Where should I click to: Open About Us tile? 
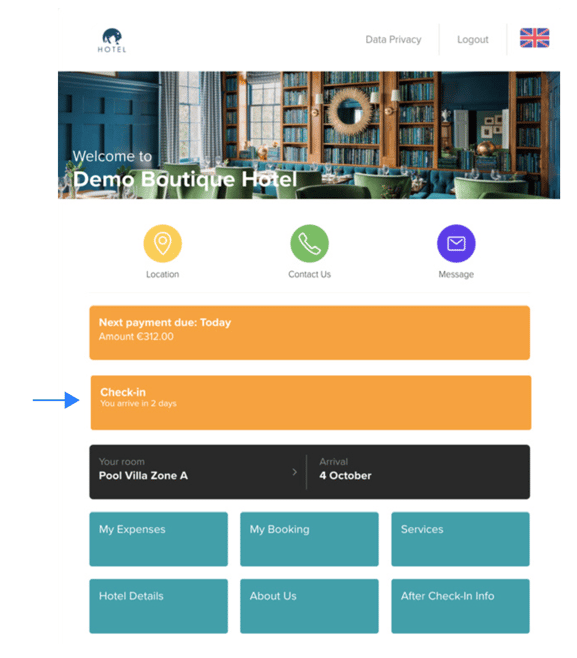[309, 606]
